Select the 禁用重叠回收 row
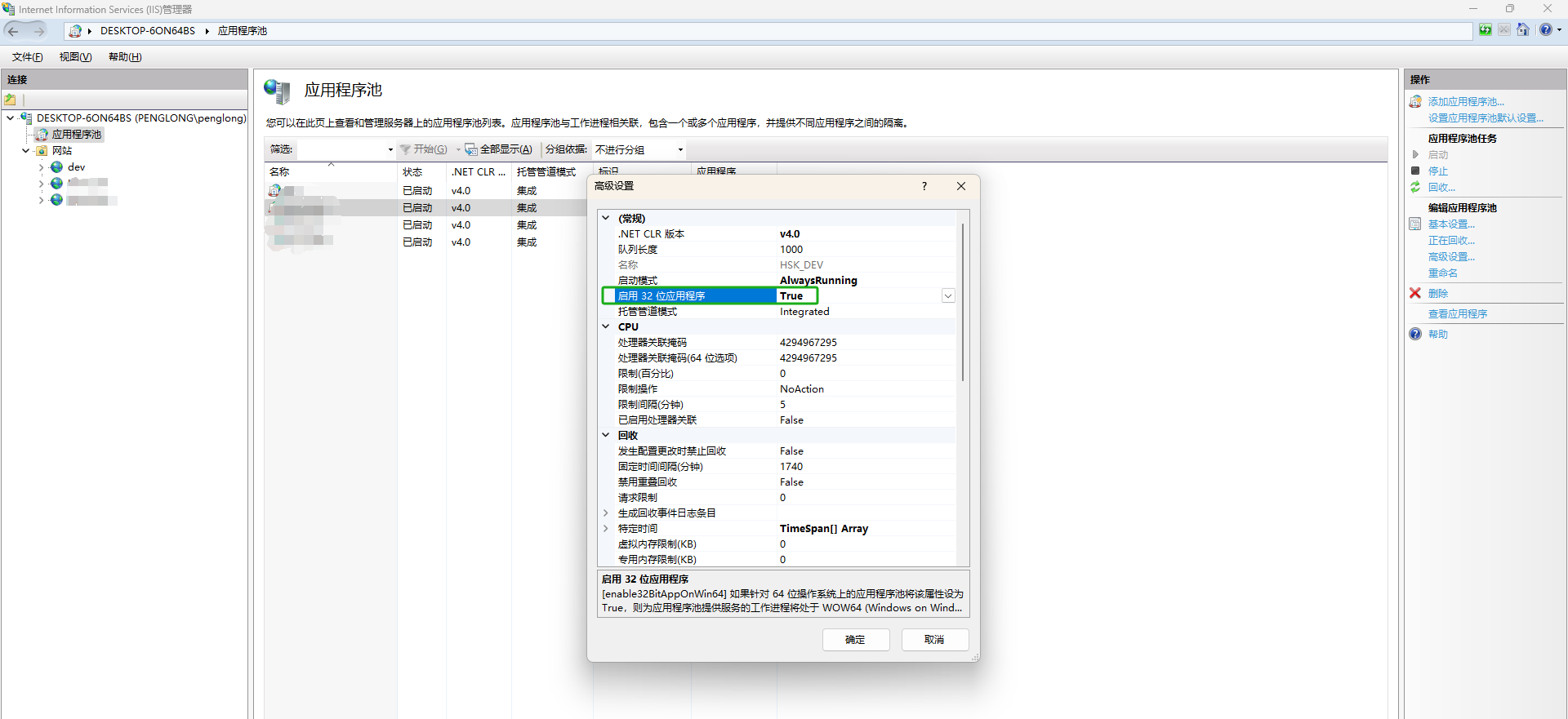The width and height of the screenshot is (1568, 719). [786, 482]
